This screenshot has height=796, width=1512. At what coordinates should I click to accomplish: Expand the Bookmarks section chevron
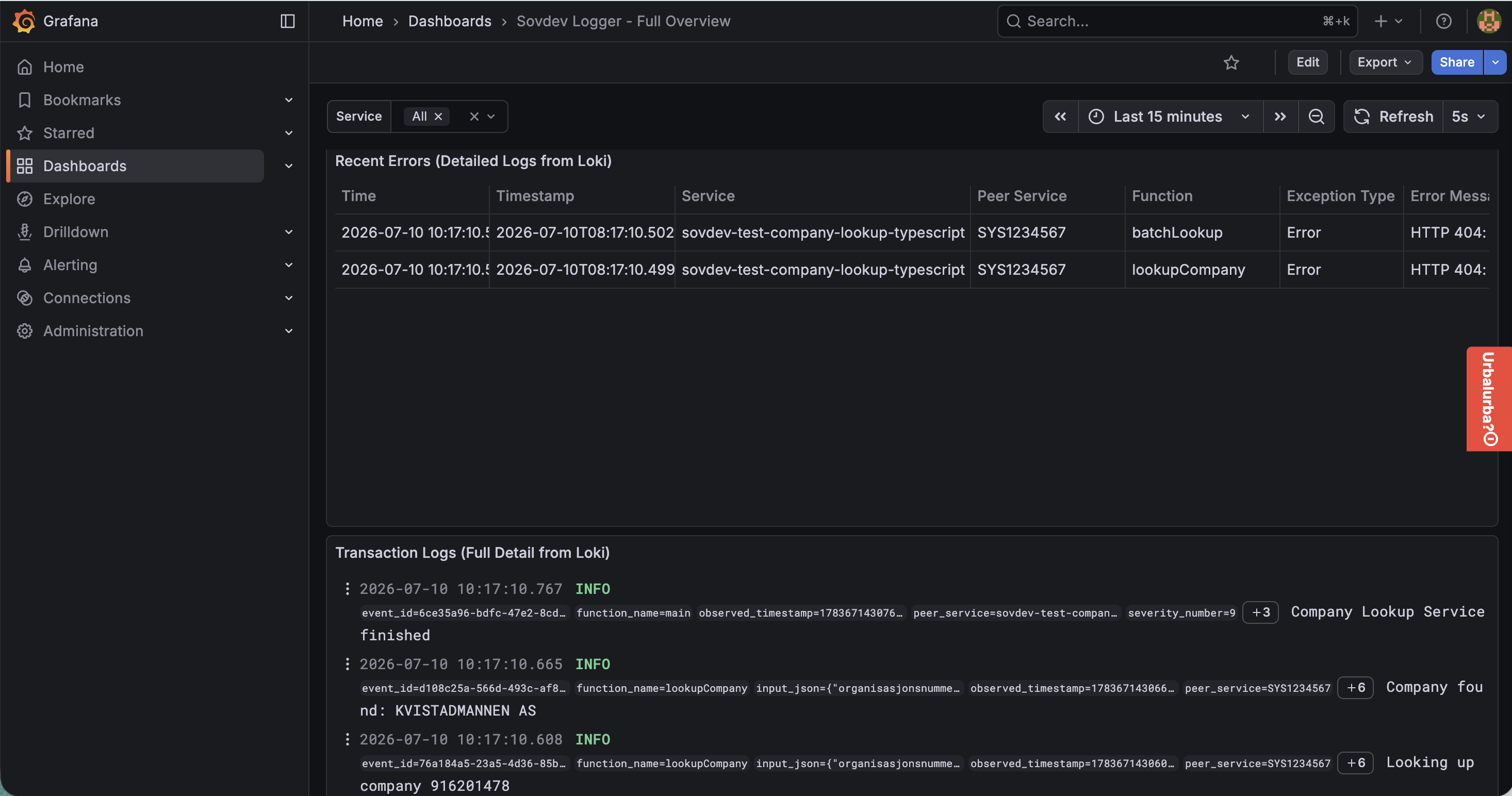(x=289, y=100)
